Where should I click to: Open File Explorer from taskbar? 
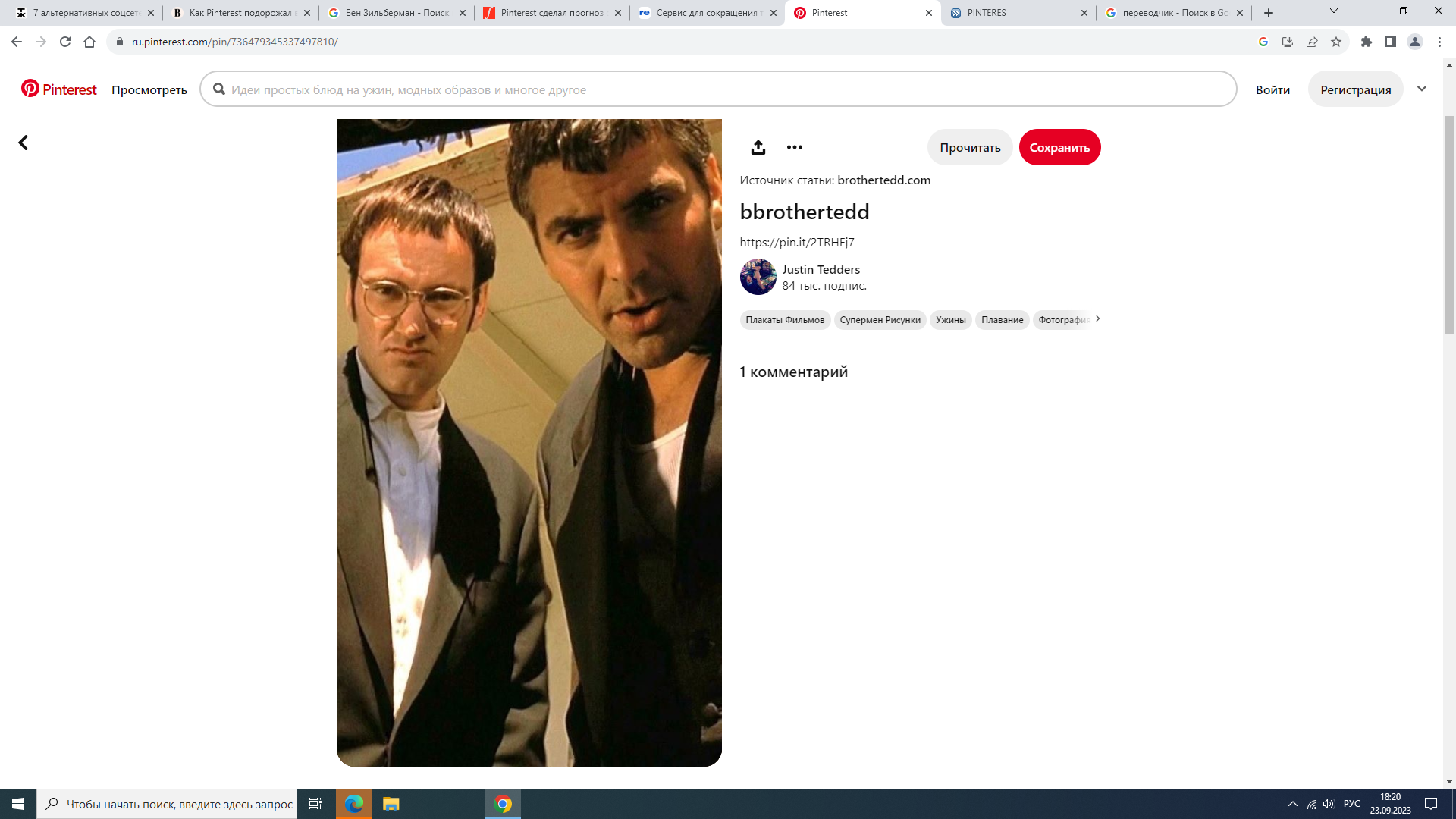tap(391, 804)
